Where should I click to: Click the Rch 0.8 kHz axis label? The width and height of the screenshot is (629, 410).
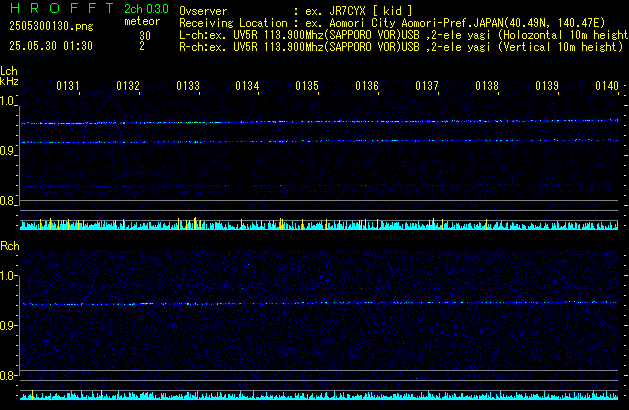point(7,375)
